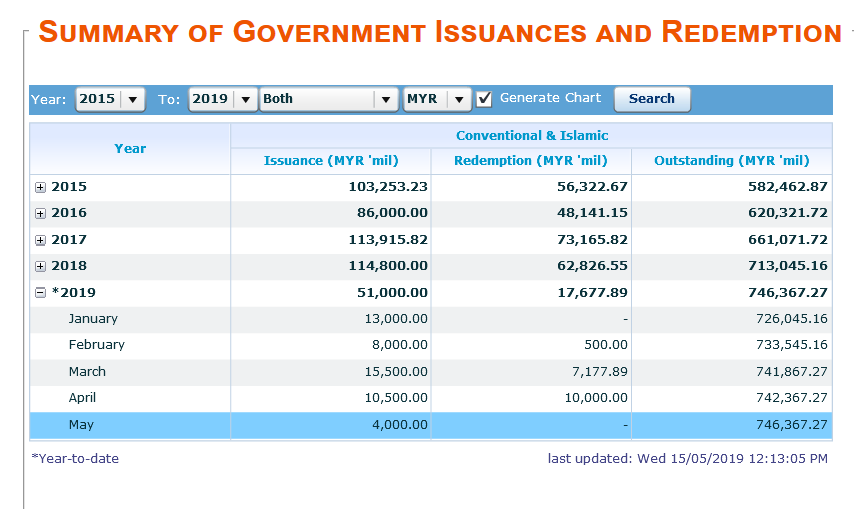Image resolution: width=854 pixels, height=509 pixels.
Task: Open the MYR currency dropdown
Action: 437,99
